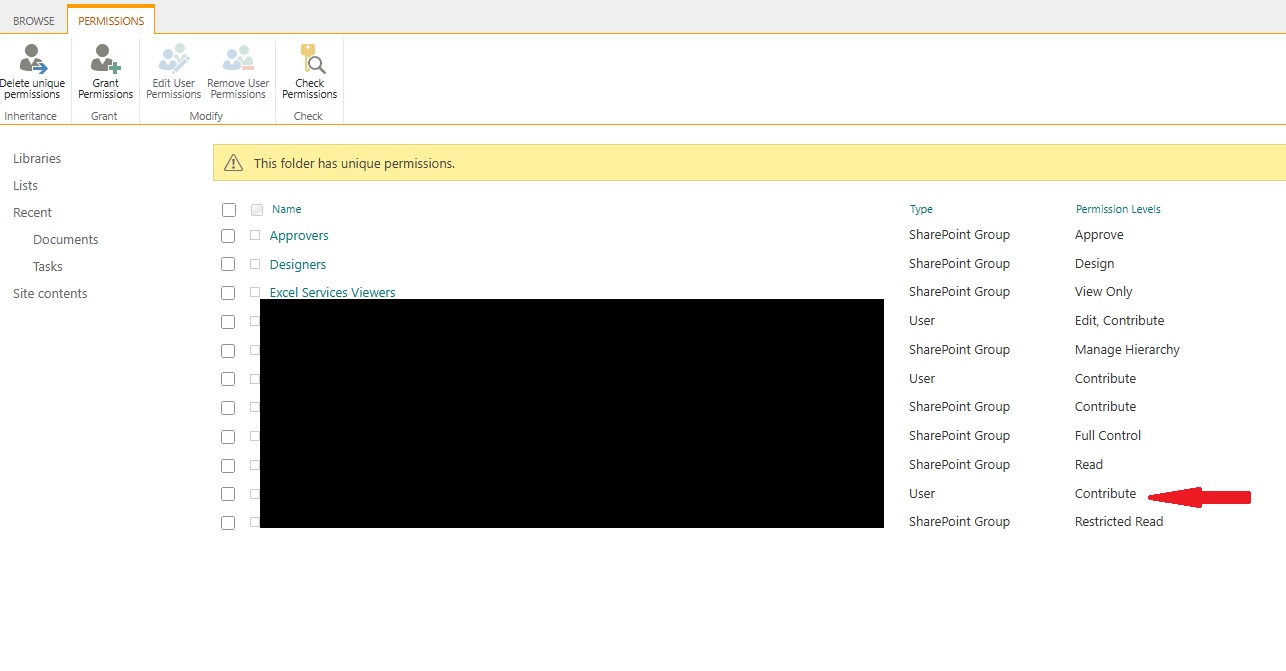Open the Approvers group link
The width and height of the screenshot is (1286, 671).
[299, 236]
